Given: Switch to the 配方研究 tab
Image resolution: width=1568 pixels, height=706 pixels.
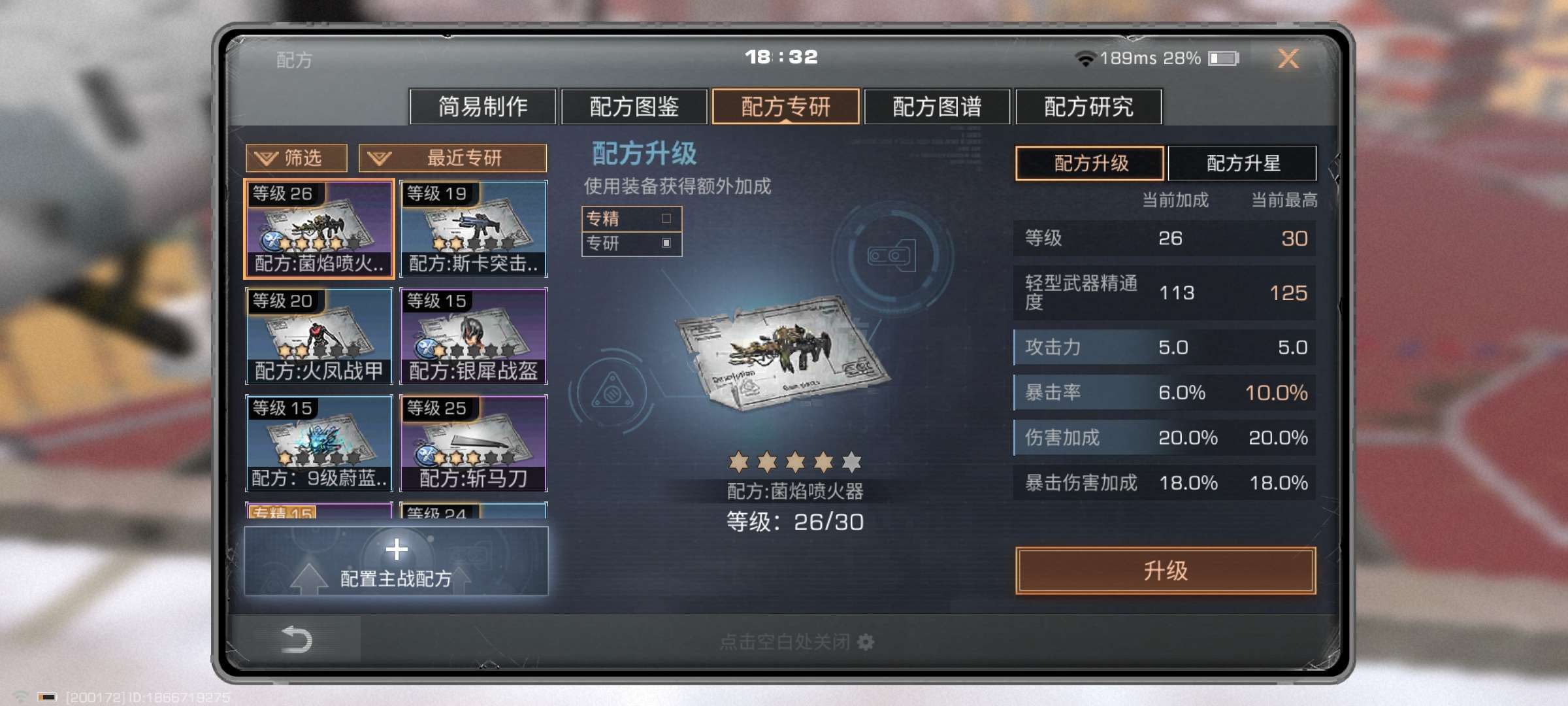Looking at the screenshot, I should (x=1088, y=107).
